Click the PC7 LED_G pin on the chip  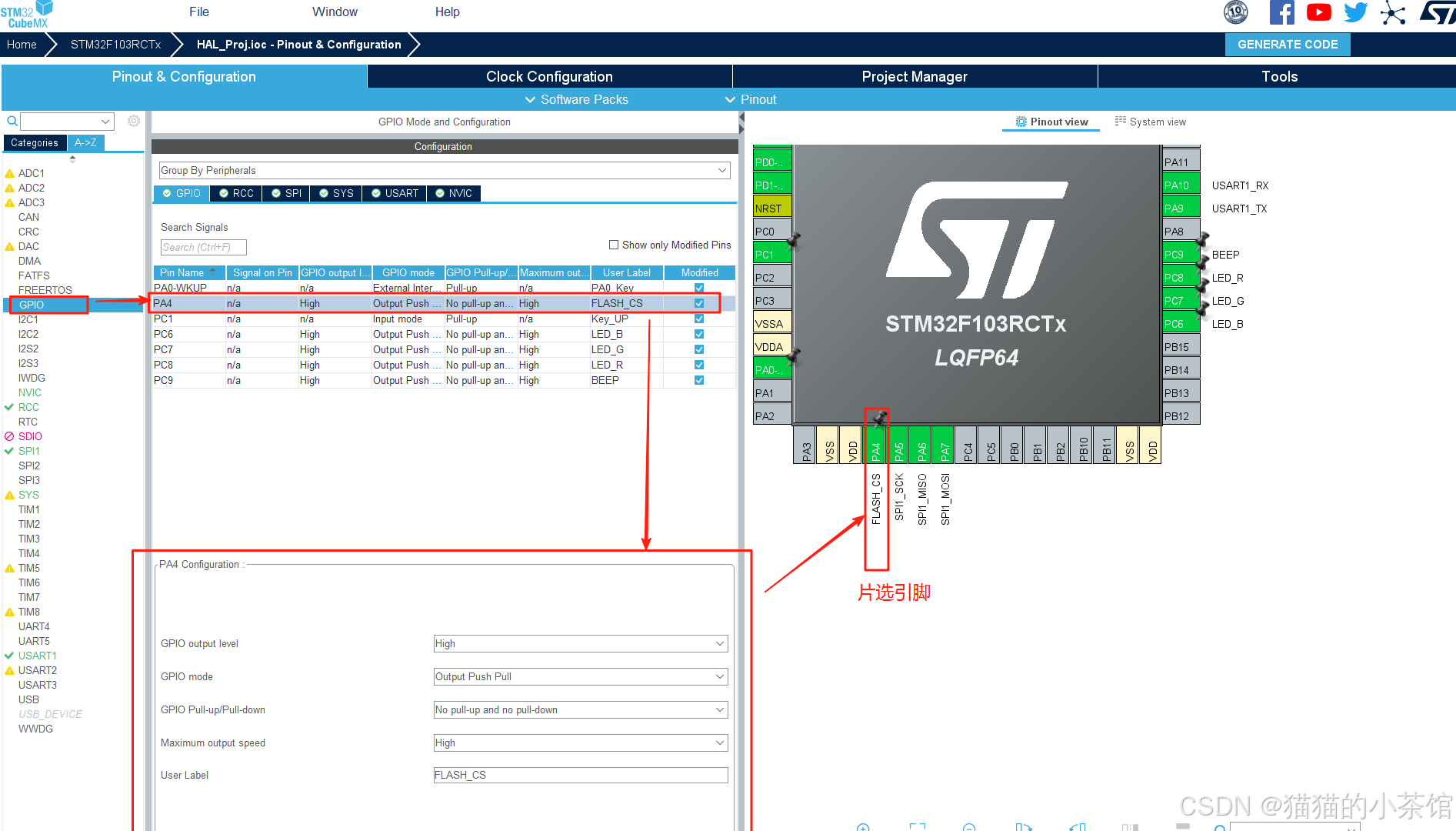coord(1181,300)
